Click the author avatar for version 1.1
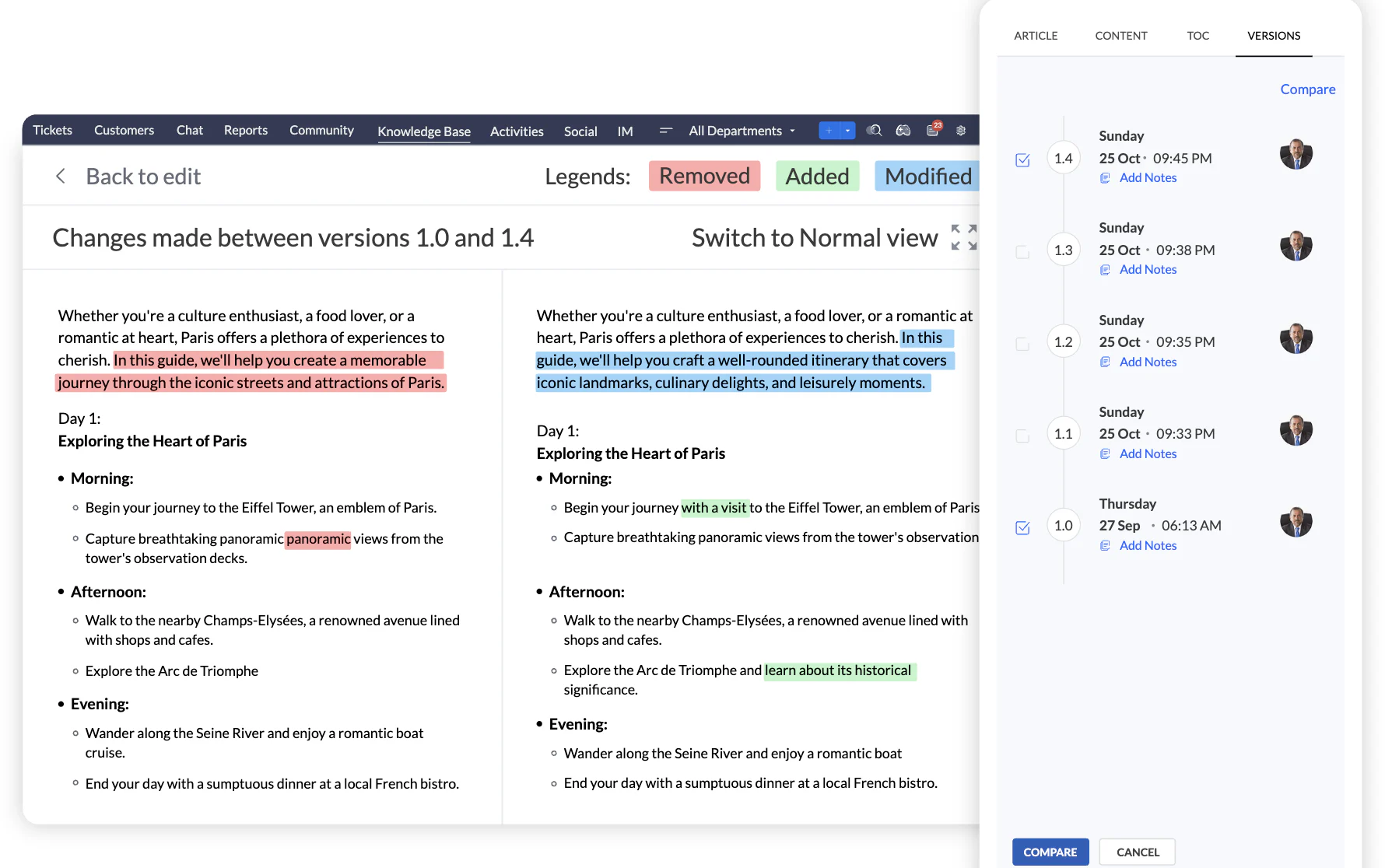 coord(1296,430)
